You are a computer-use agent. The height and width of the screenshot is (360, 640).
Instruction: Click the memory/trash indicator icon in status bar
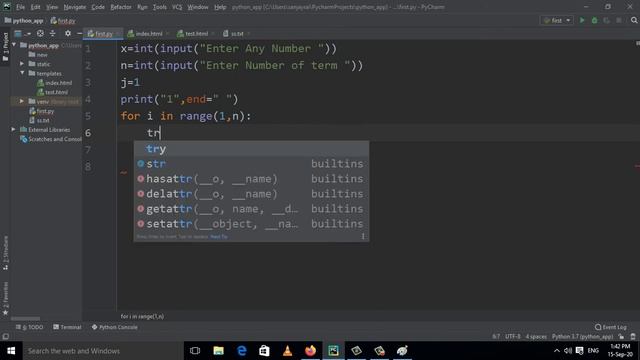click(x=633, y=337)
